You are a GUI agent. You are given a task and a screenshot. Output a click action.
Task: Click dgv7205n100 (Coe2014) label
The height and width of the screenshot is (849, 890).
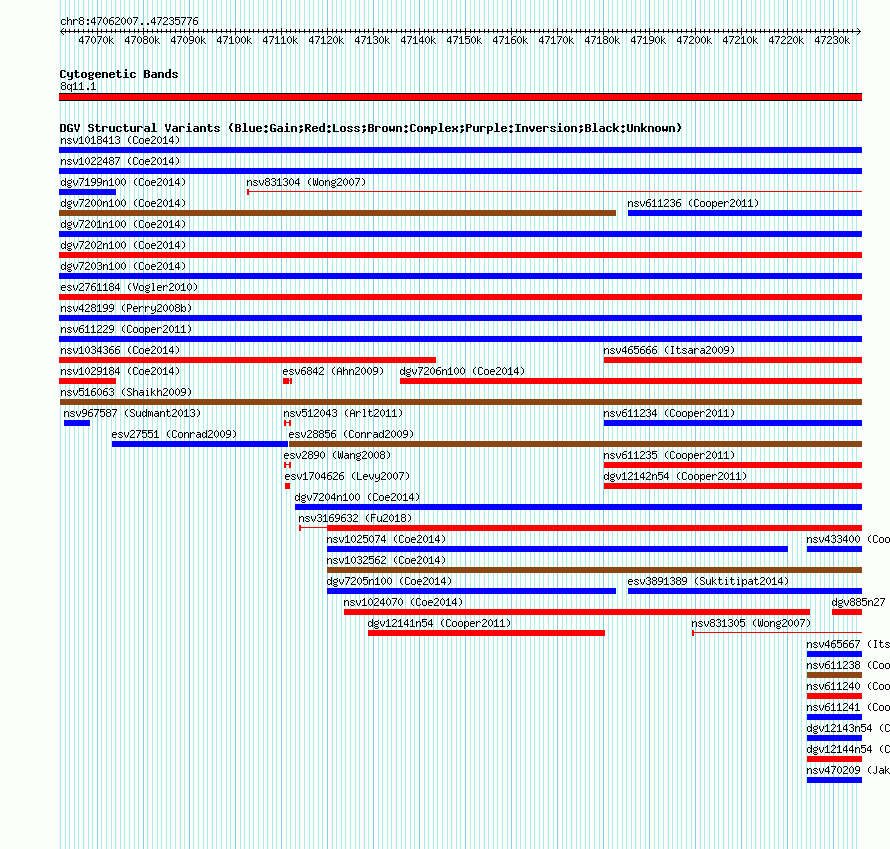(389, 581)
